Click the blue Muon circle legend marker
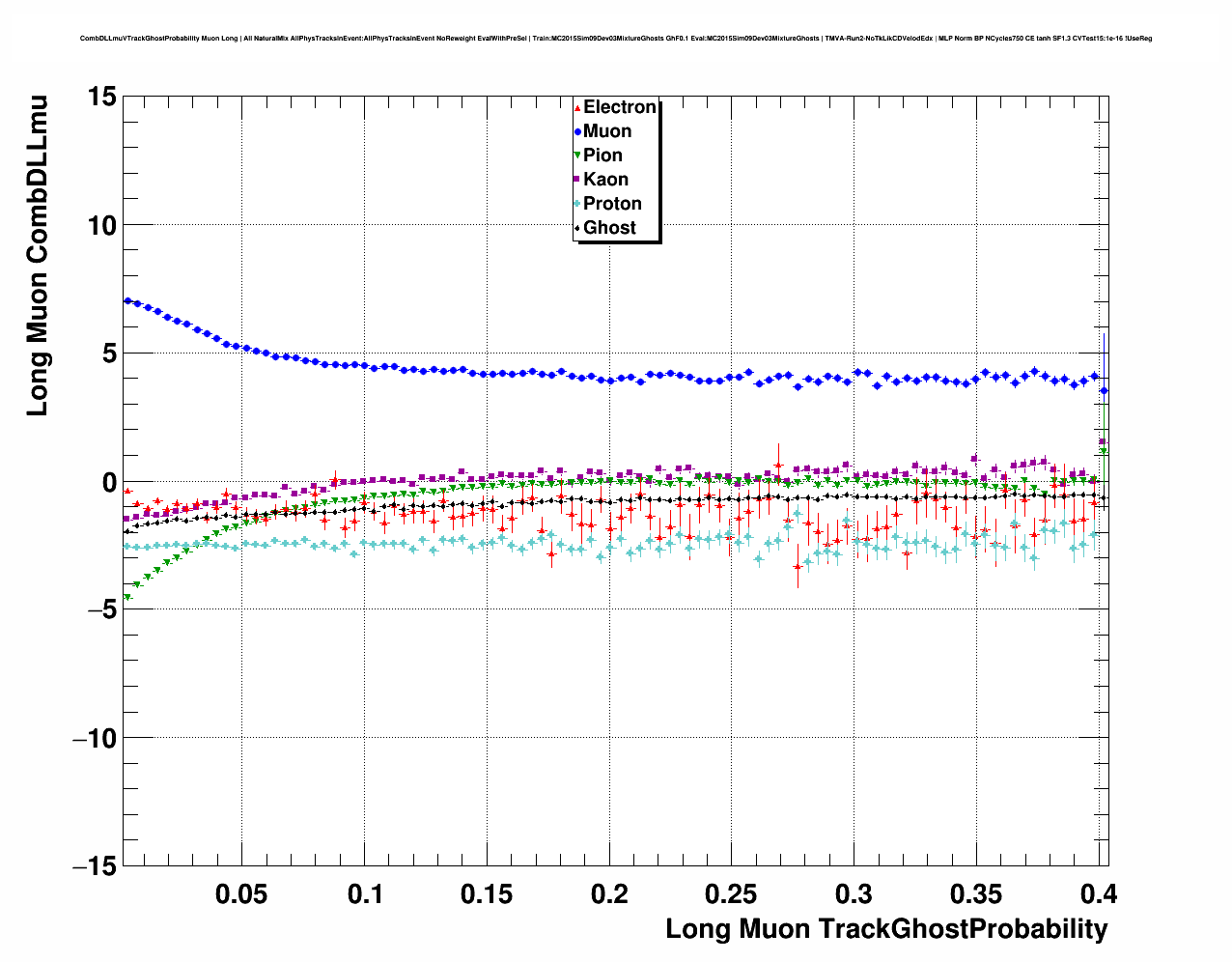The image size is (1232, 962). 577,131
